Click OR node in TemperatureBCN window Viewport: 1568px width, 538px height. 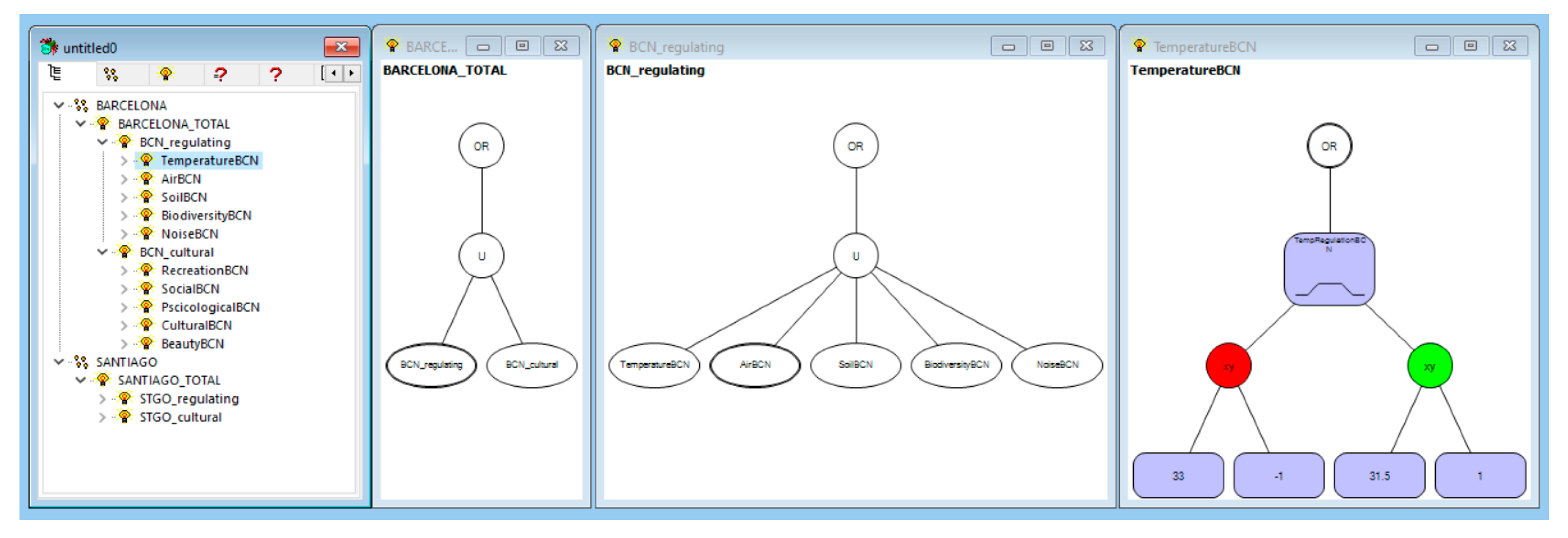pyautogui.click(x=1329, y=146)
